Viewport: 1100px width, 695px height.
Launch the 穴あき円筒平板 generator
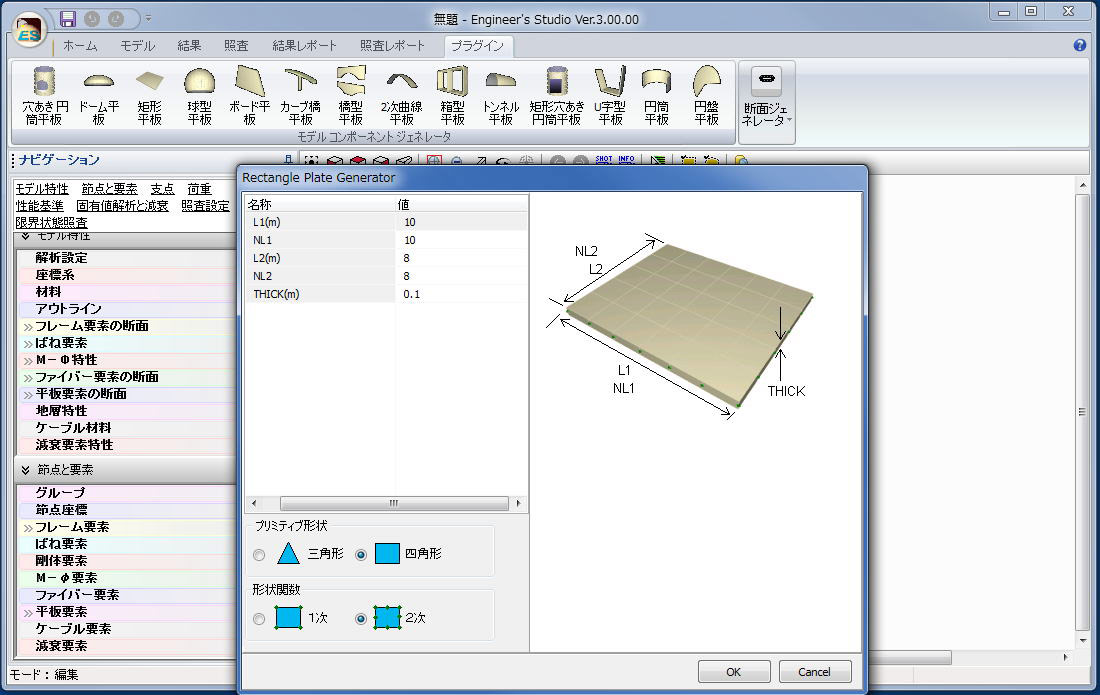pyautogui.click(x=44, y=95)
